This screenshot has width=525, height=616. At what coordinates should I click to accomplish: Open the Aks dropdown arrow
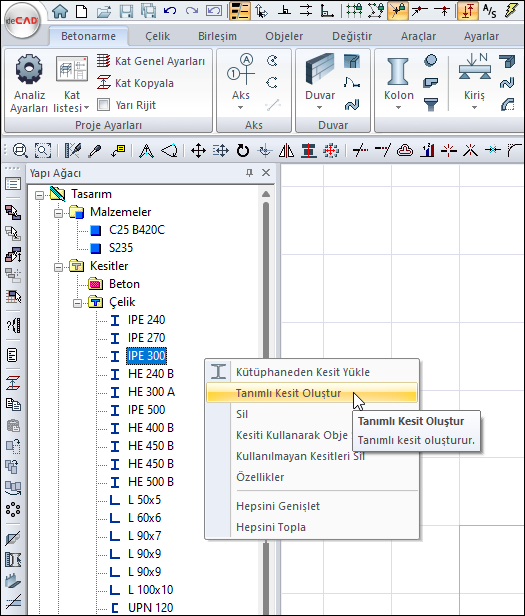coord(240,108)
